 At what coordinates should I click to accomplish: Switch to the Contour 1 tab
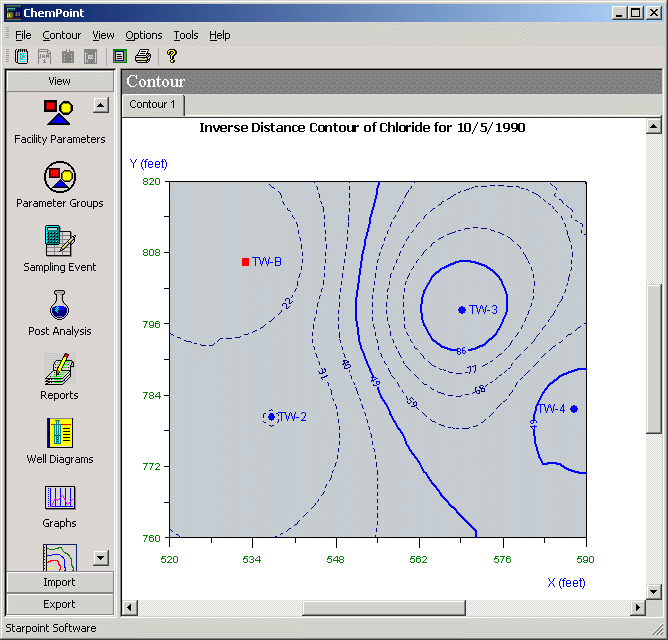click(152, 105)
